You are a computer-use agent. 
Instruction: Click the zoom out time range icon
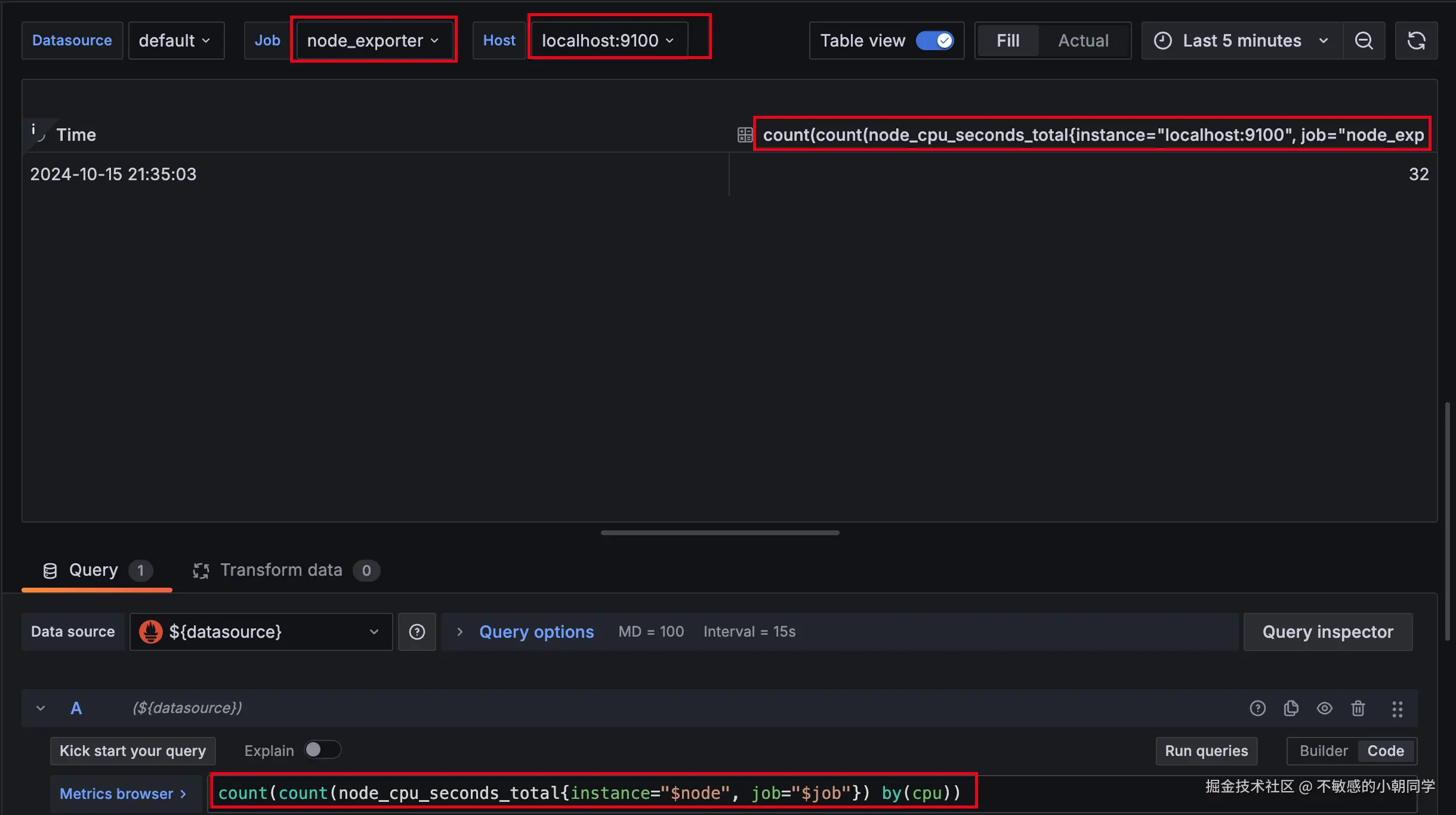coord(1364,41)
